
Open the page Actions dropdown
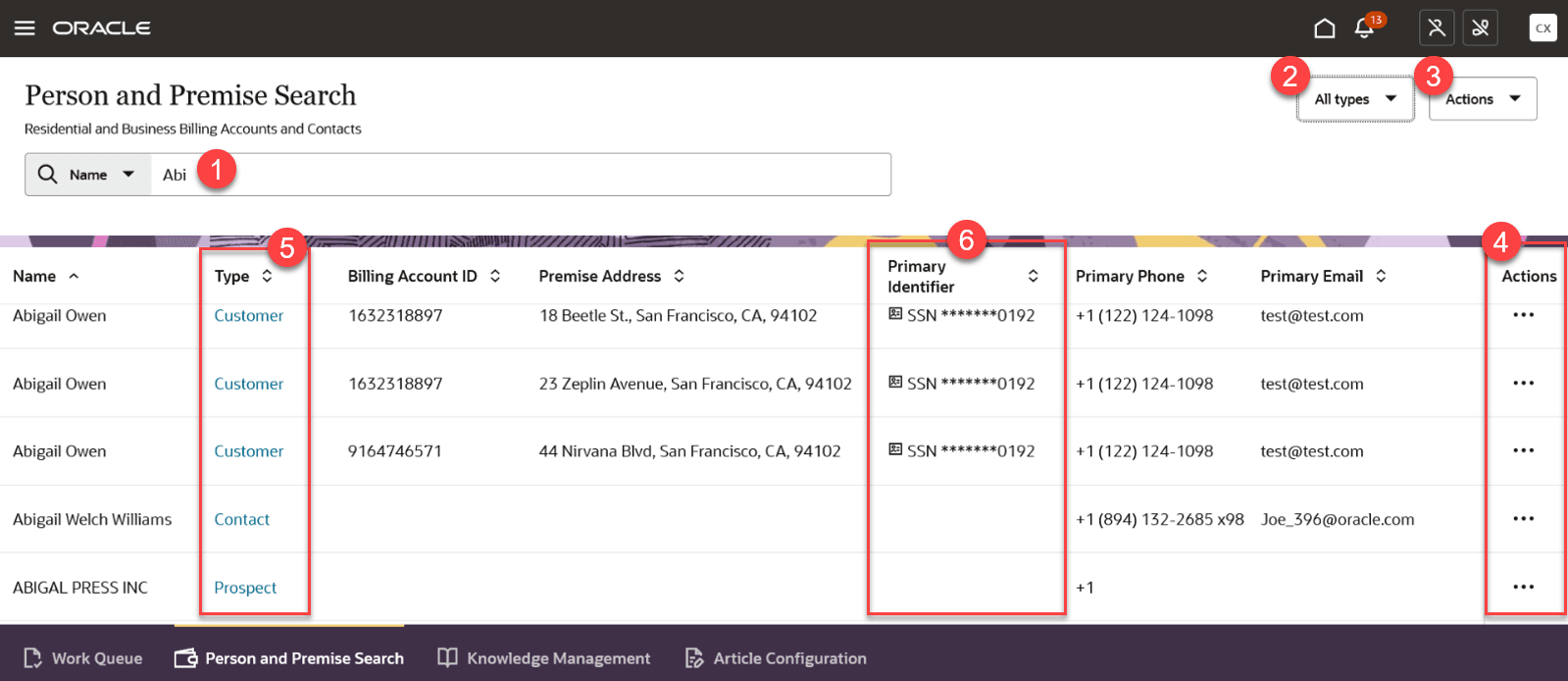coord(1483,99)
